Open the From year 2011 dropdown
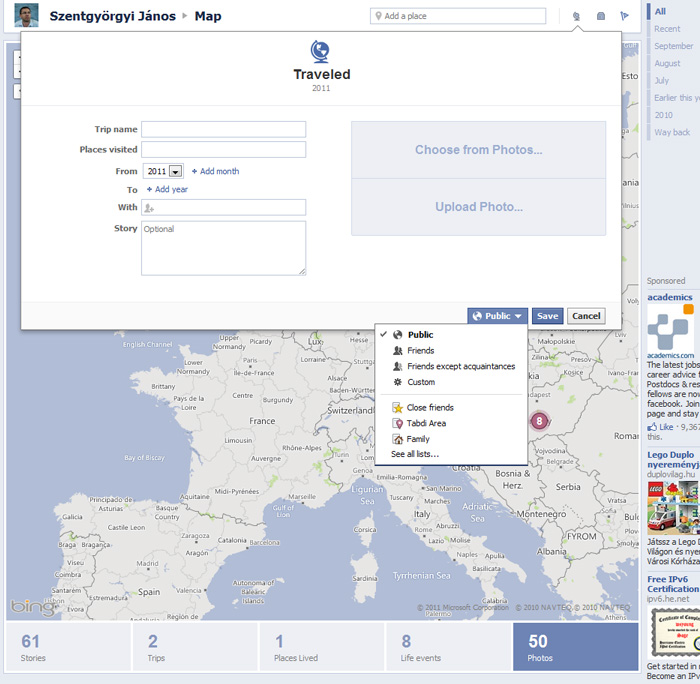 click(163, 171)
